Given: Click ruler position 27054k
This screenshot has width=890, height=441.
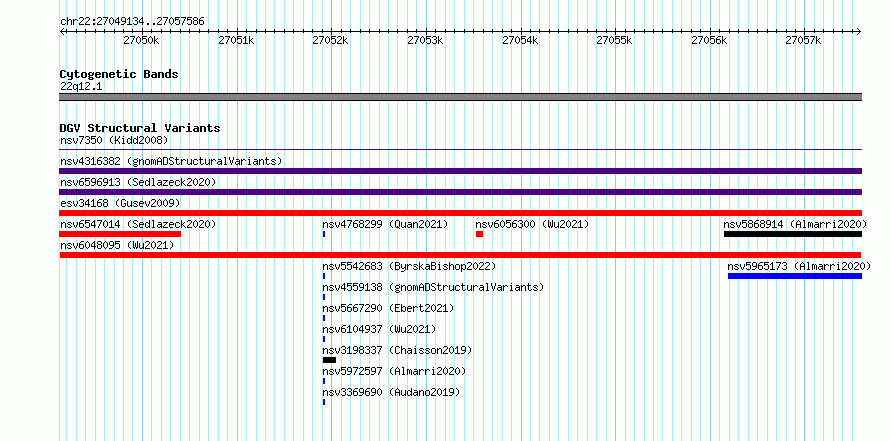Looking at the screenshot, I should click(x=520, y=40).
